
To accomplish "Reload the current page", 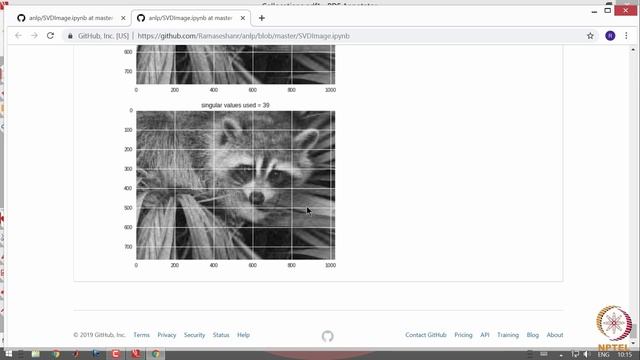I will click(x=50, y=36).
